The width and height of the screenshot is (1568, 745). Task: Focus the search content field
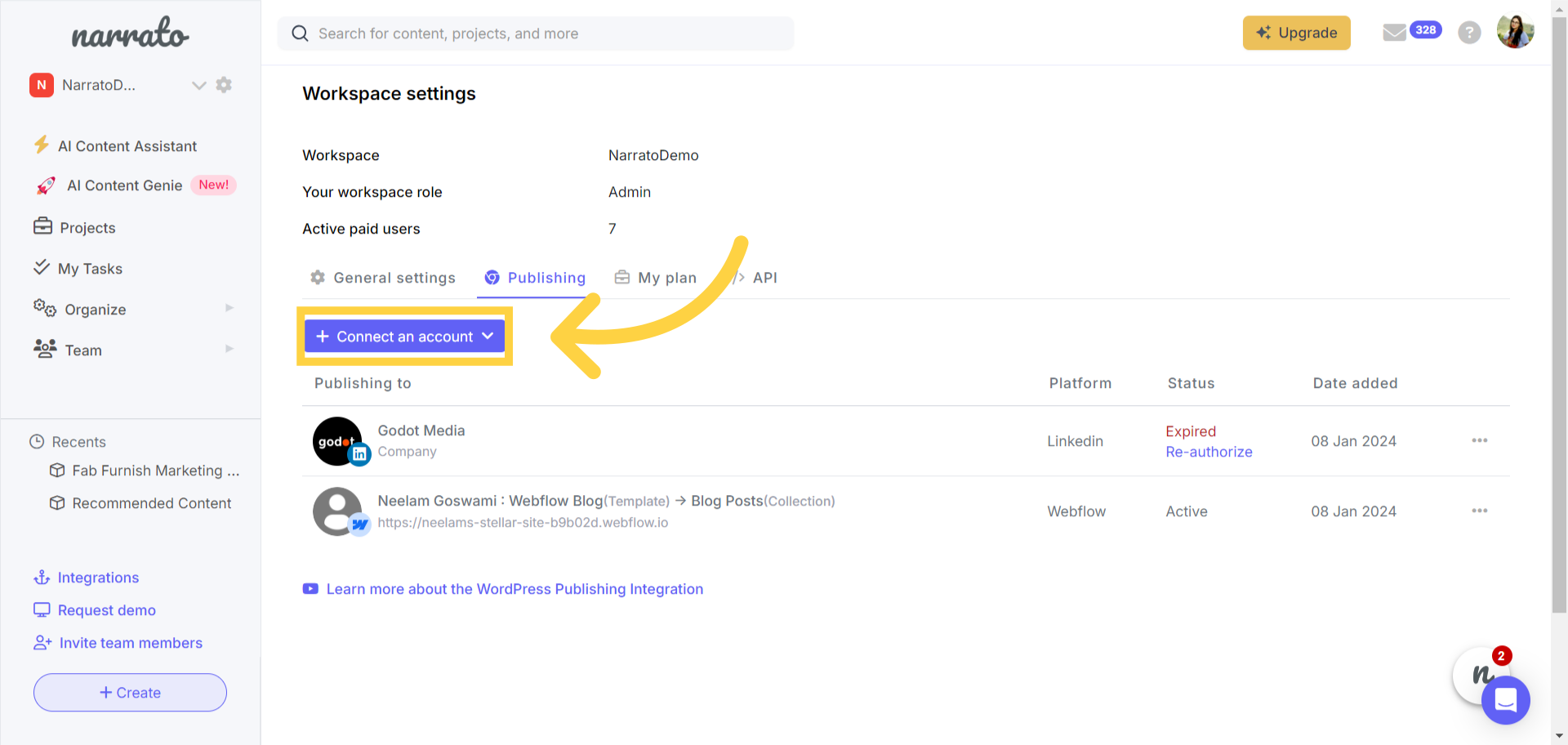pyautogui.click(x=535, y=33)
